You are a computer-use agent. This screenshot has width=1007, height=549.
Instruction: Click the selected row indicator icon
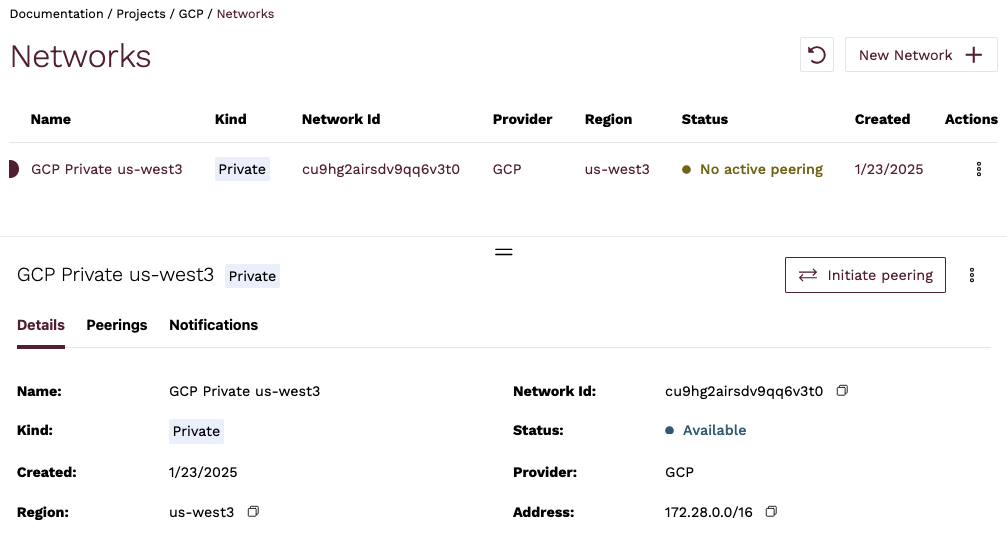[x=13, y=170]
